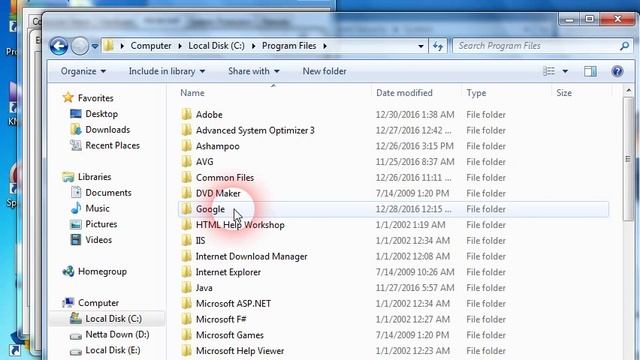Click the Adobe folder icon

point(187,114)
